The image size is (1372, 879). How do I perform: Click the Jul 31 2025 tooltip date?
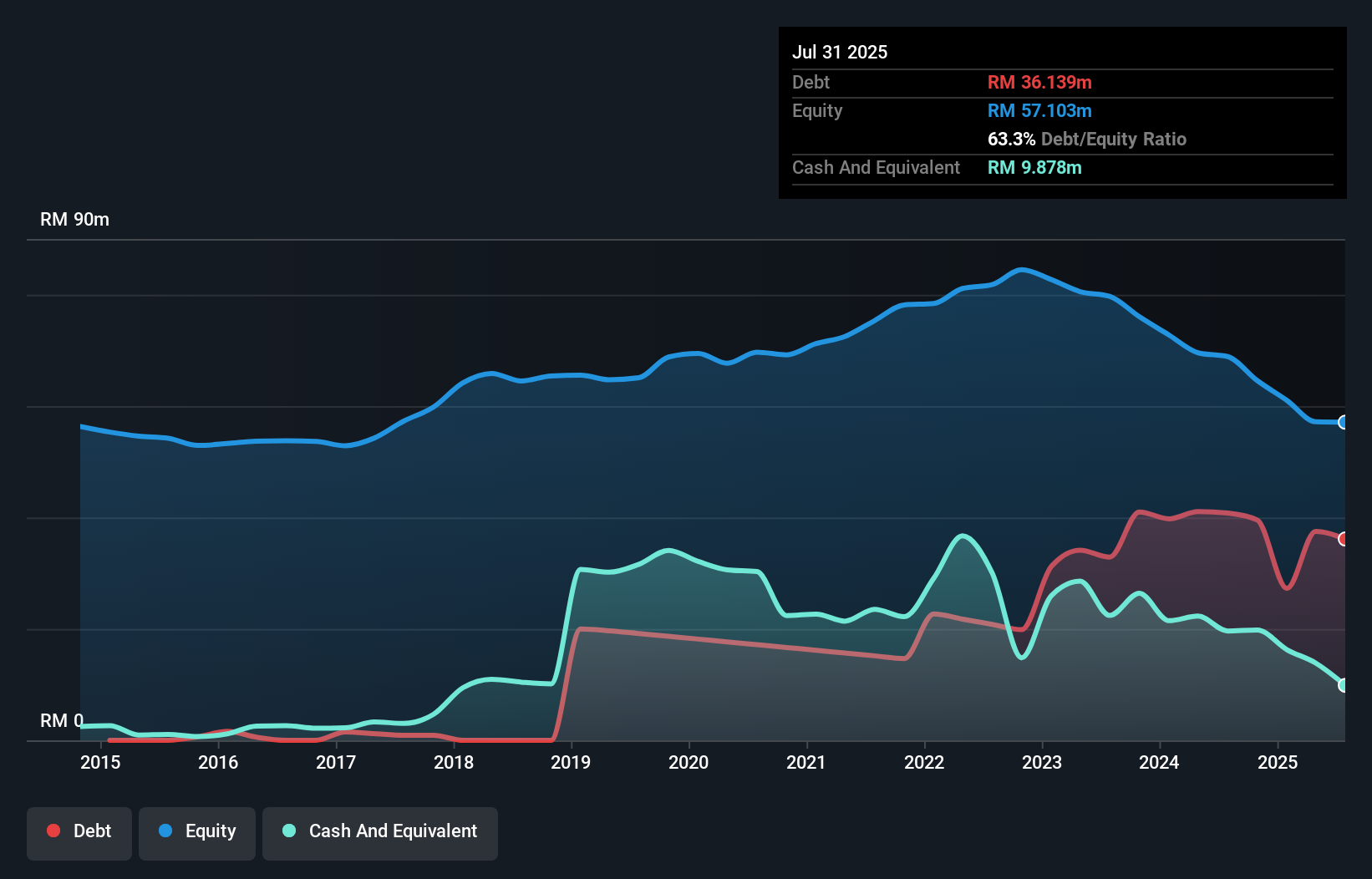click(x=840, y=52)
